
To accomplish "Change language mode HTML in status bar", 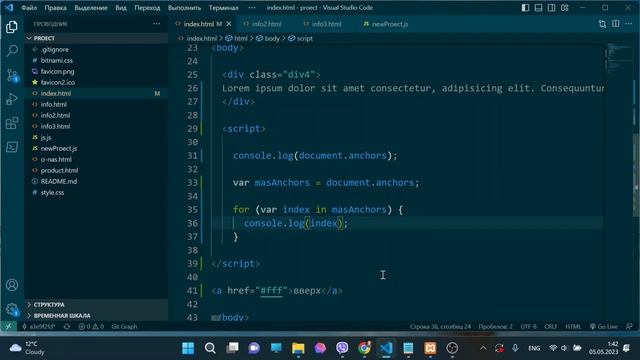I will tap(573, 327).
